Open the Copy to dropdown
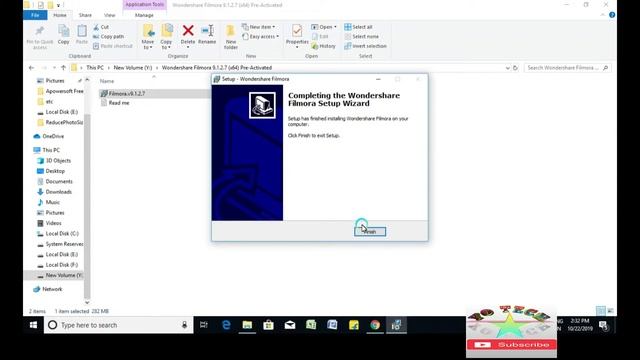 click(166, 37)
